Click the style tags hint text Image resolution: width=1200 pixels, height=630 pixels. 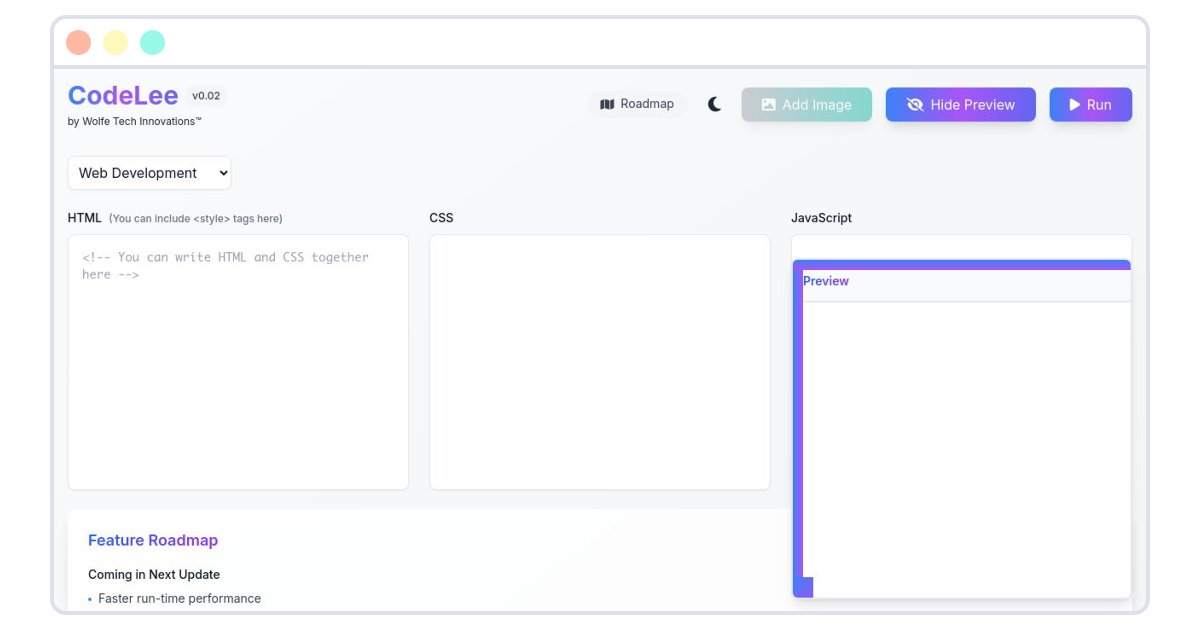coord(195,218)
